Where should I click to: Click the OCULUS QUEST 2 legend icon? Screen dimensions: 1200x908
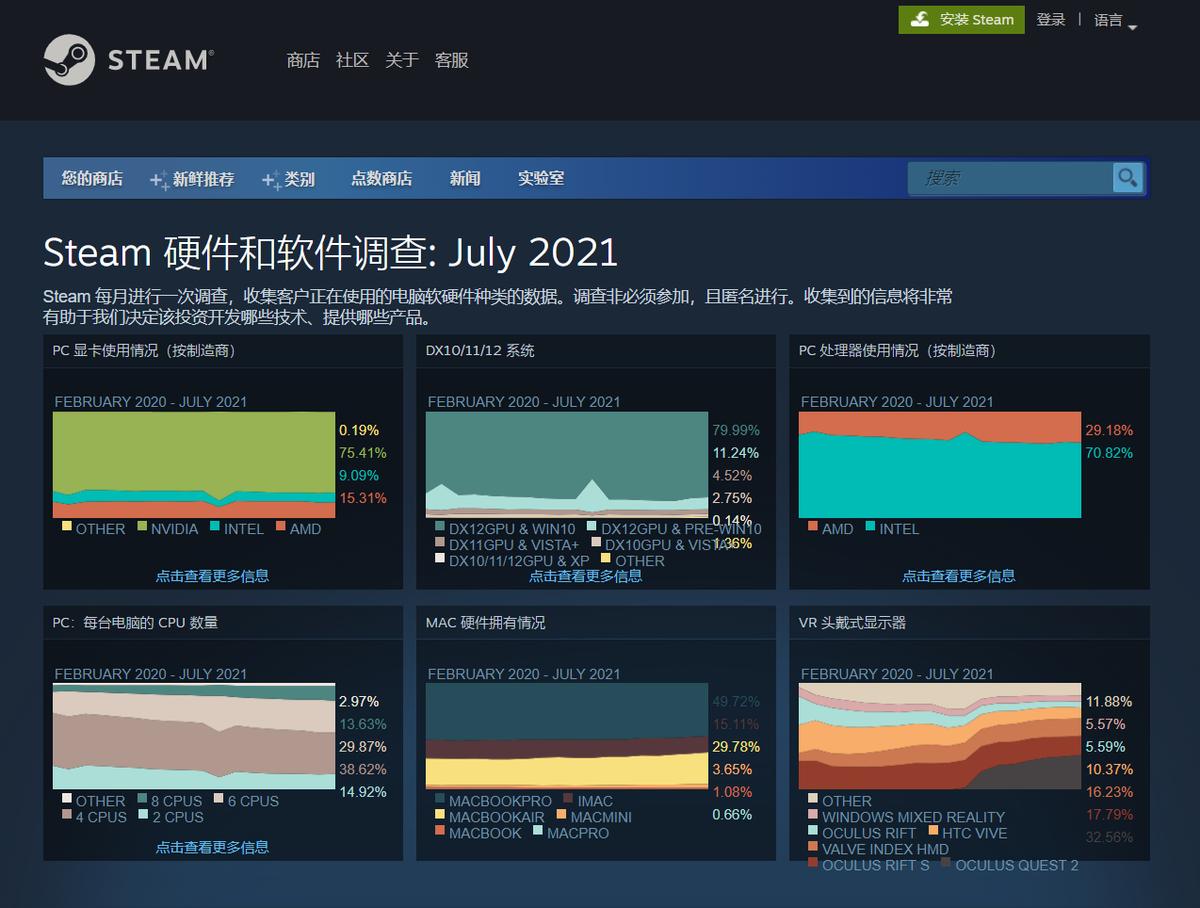[945, 863]
